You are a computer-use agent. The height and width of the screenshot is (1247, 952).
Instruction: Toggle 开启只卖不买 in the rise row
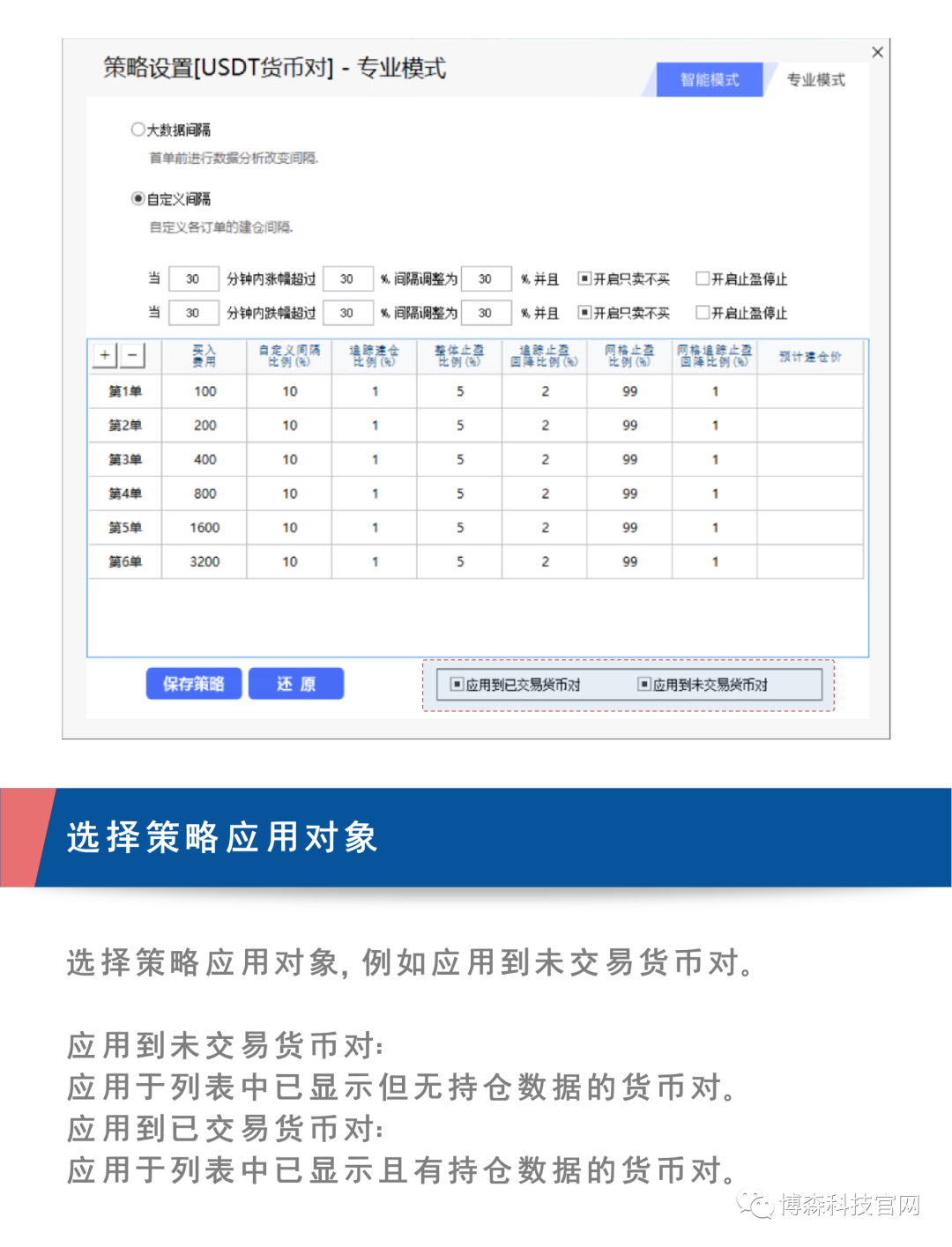[584, 278]
